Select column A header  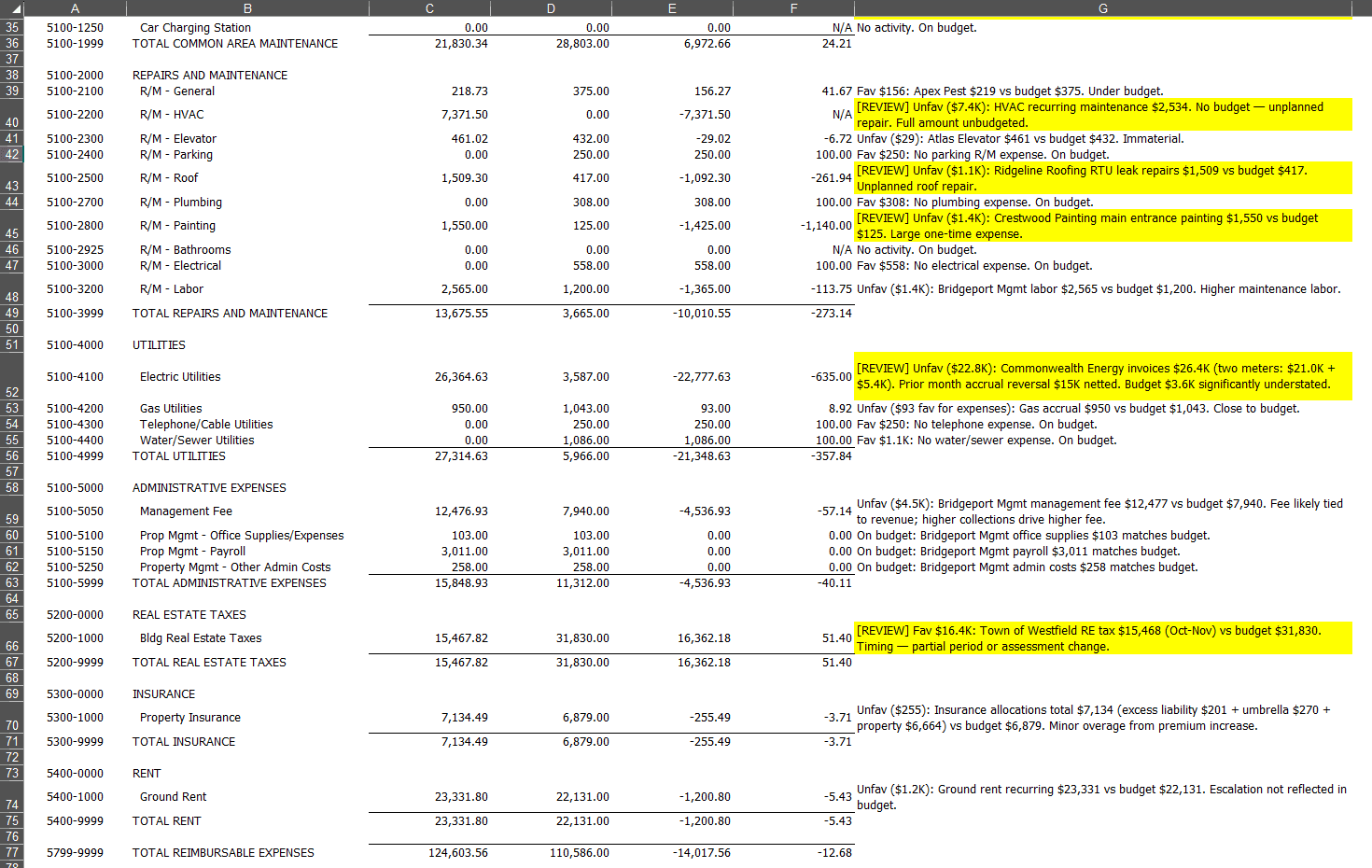[75, 8]
